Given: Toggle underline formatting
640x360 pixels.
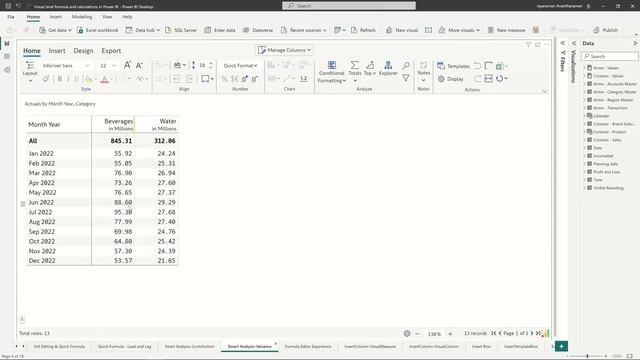Looking at the screenshot, I should pyautogui.click(x=76, y=79).
